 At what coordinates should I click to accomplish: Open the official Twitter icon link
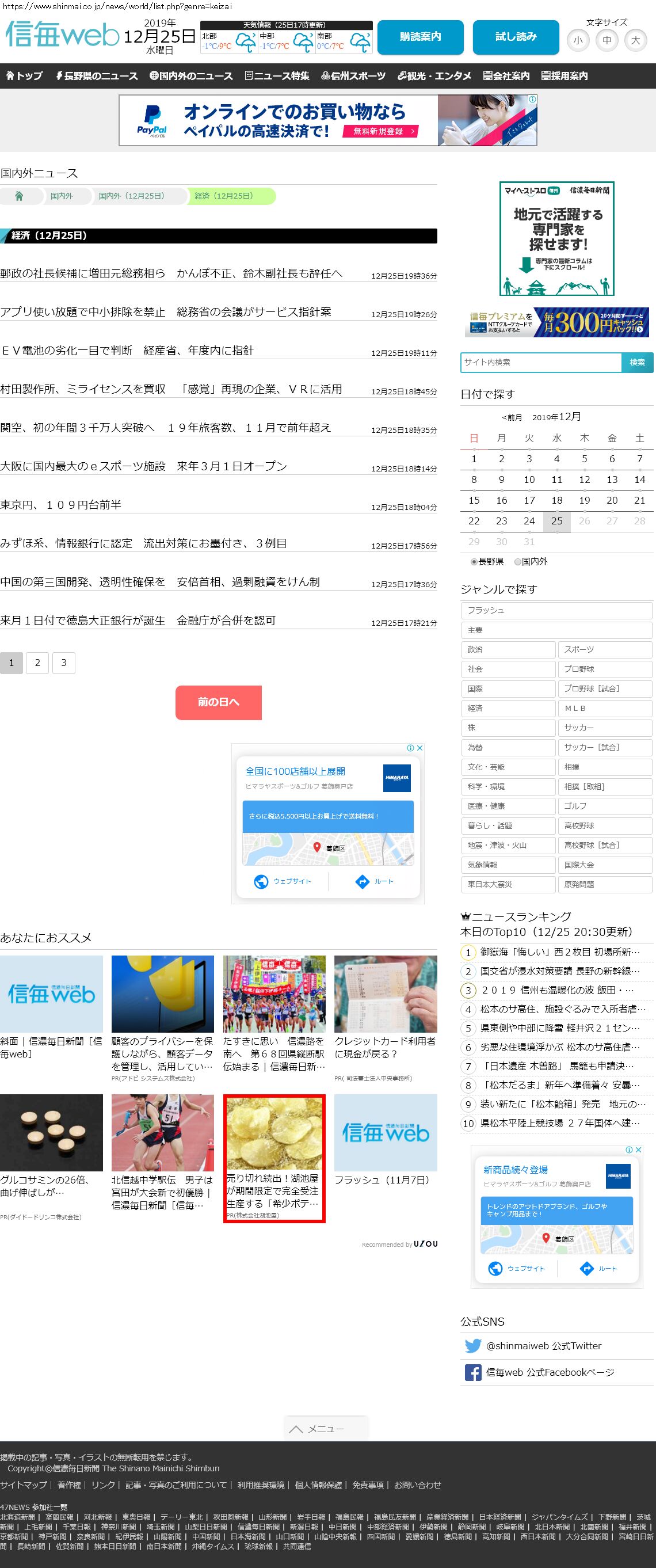tap(473, 1346)
